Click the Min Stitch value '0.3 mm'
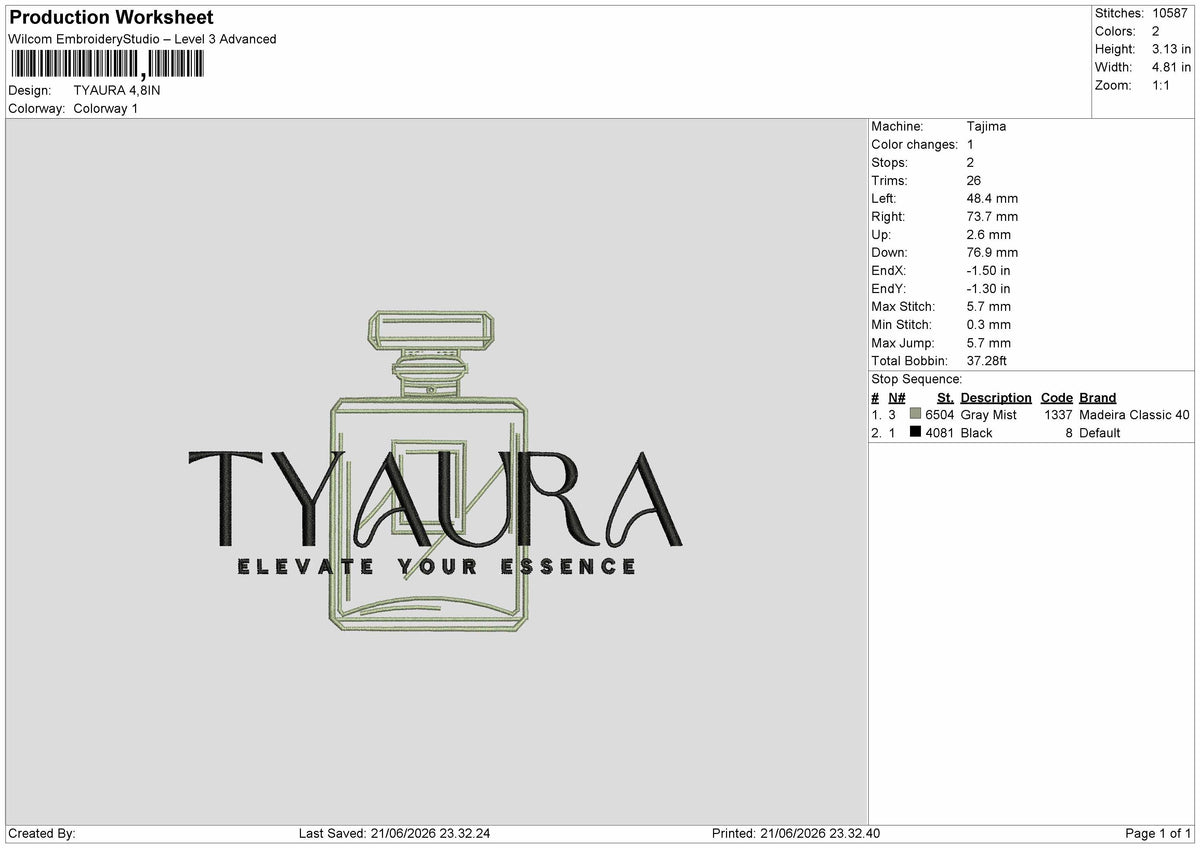This screenshot has width=1200, height=848. click(x=989, y=324)
